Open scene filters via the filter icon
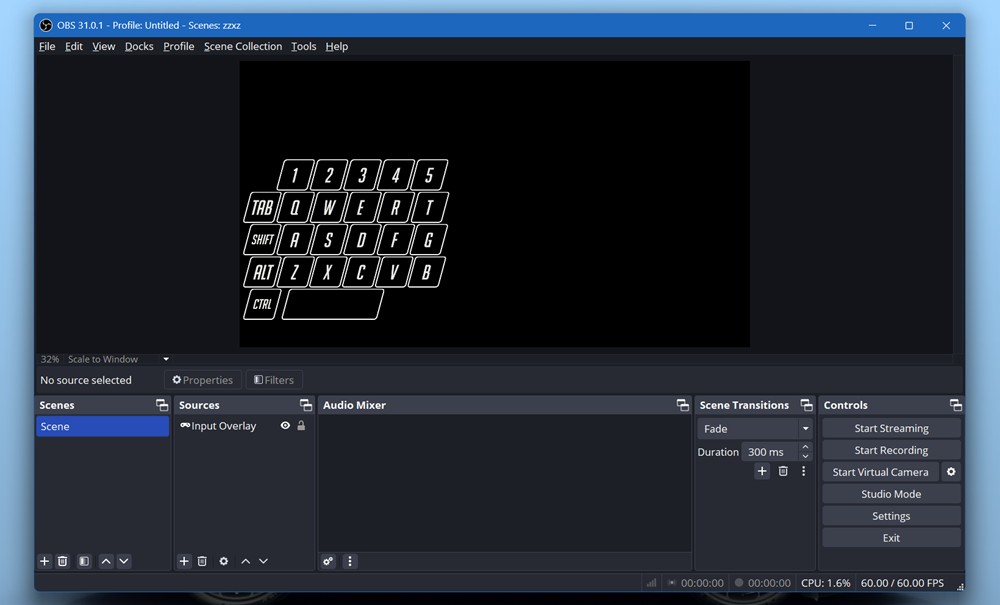The width and height of the screenshot is (1000, 605). [83, 561]
